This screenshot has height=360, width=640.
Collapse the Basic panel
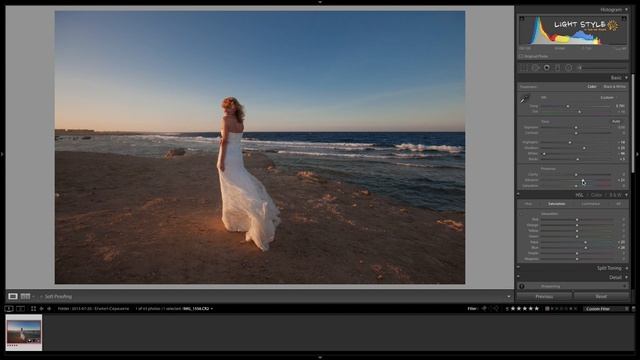627,78
